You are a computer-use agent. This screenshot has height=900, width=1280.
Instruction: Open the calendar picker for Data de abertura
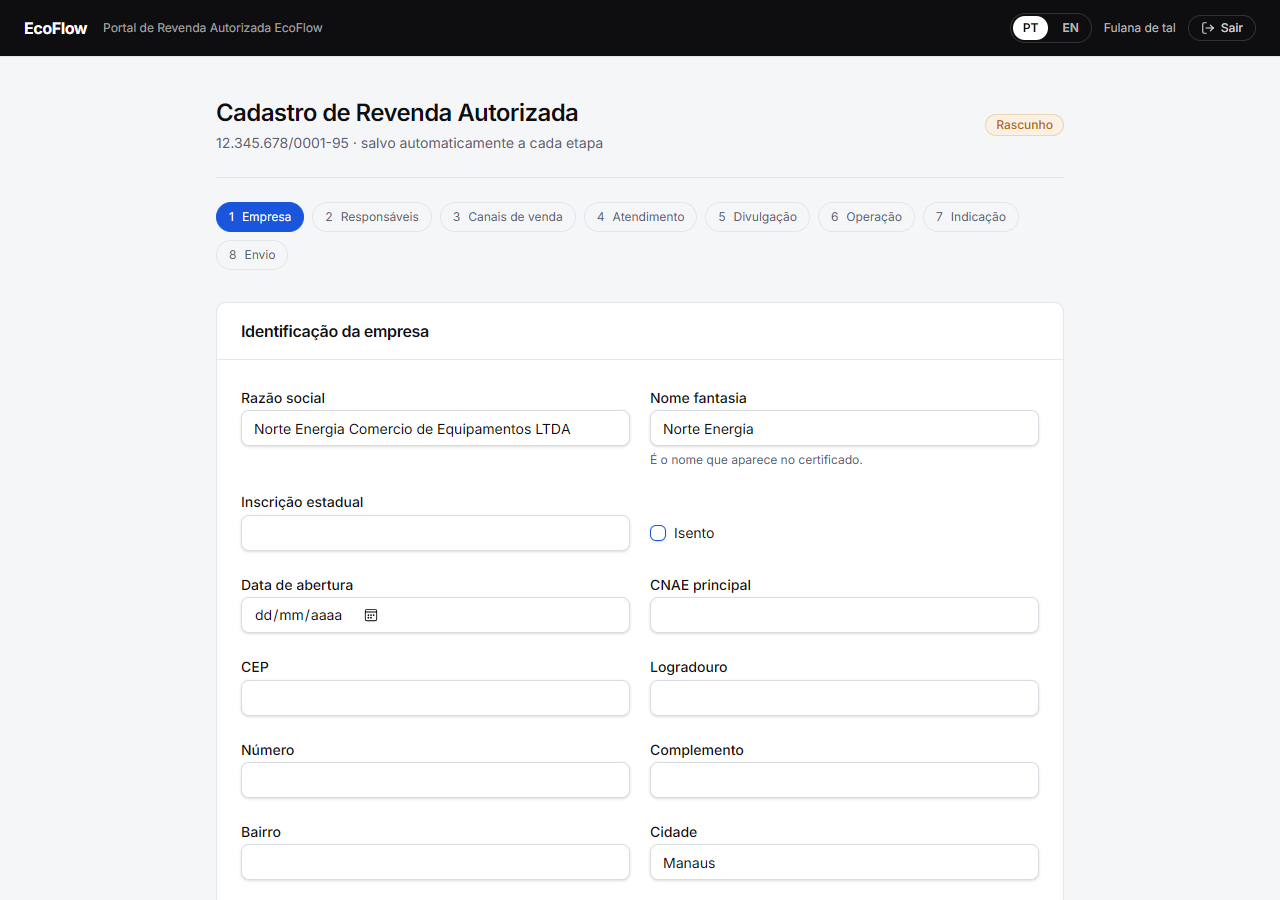pyautogui.click(x=371, y=615)
